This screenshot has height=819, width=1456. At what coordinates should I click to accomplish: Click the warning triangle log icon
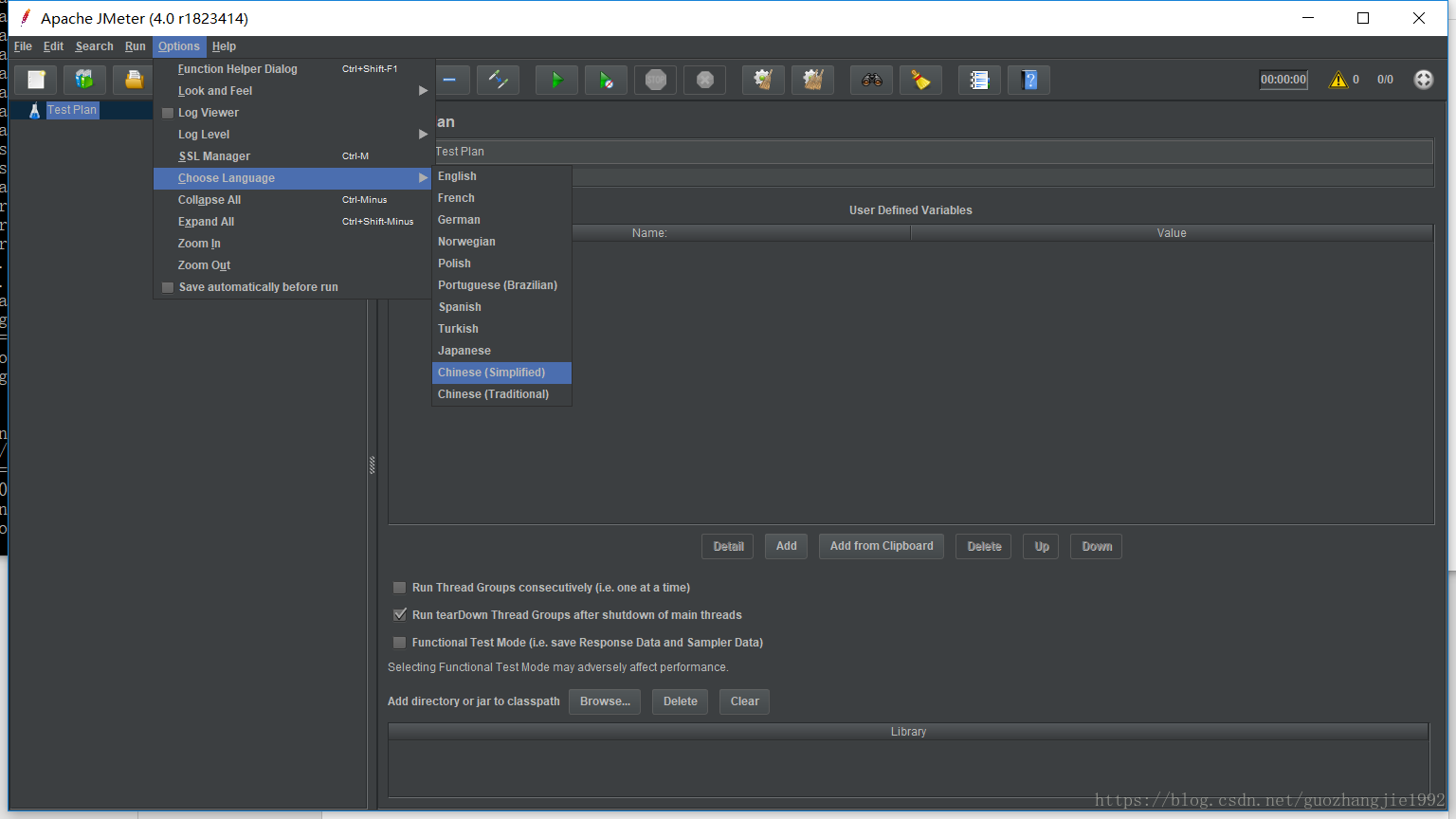tap(1338, 80)
